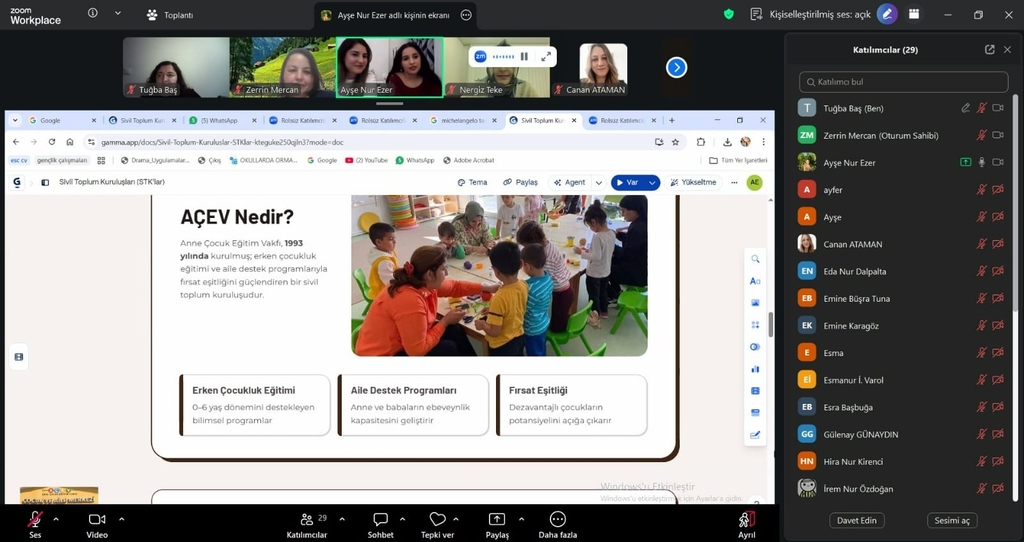
Task: Click the Sesimi aç button
Action: 952,520
